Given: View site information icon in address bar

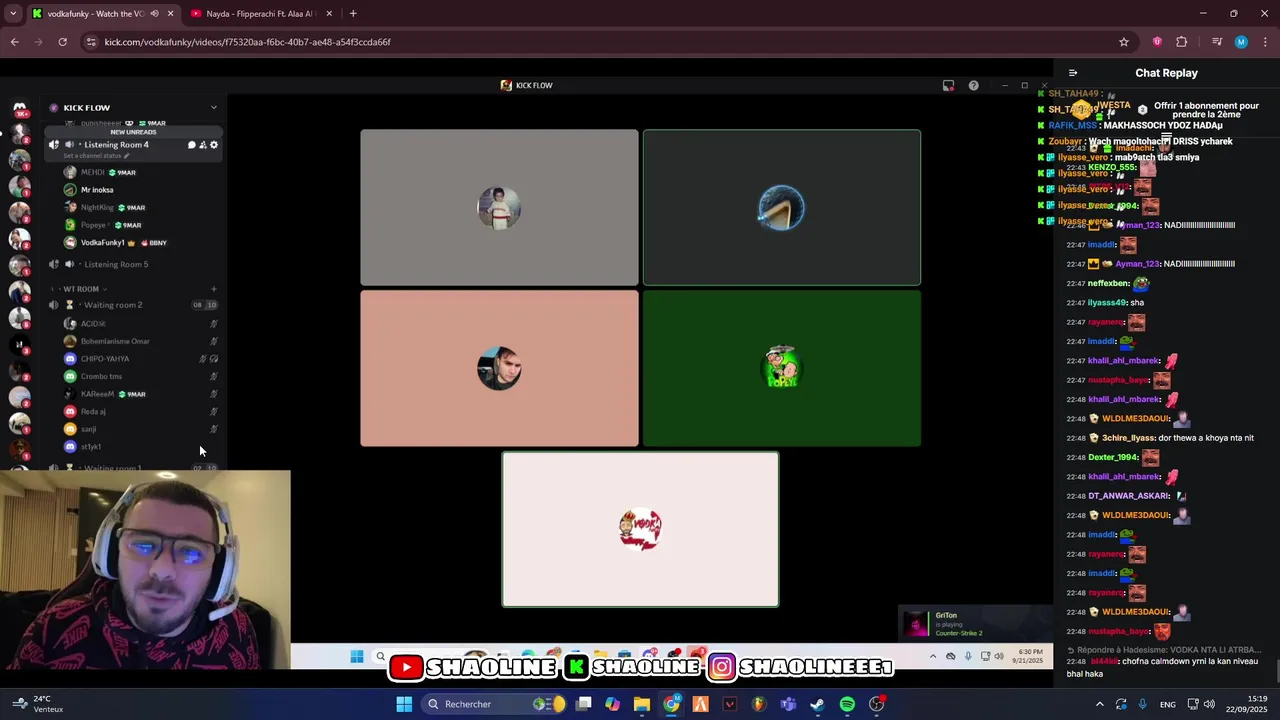Looking at the screenshot, I should [91, 42].
